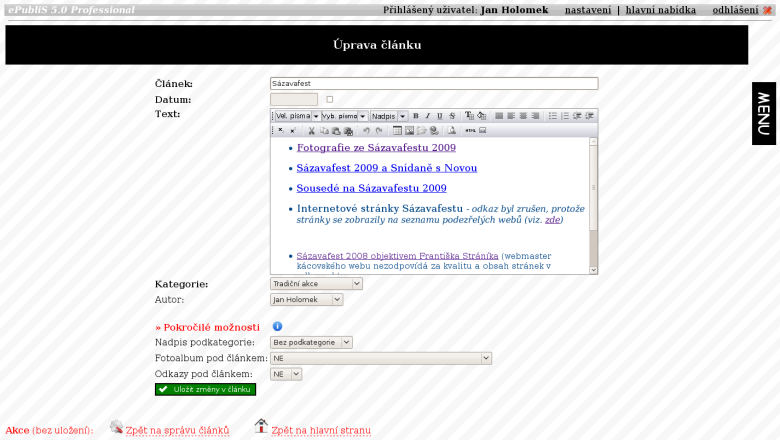Open the text color picker icon
The image size is (780, 440).
click(x=470, y=116)
